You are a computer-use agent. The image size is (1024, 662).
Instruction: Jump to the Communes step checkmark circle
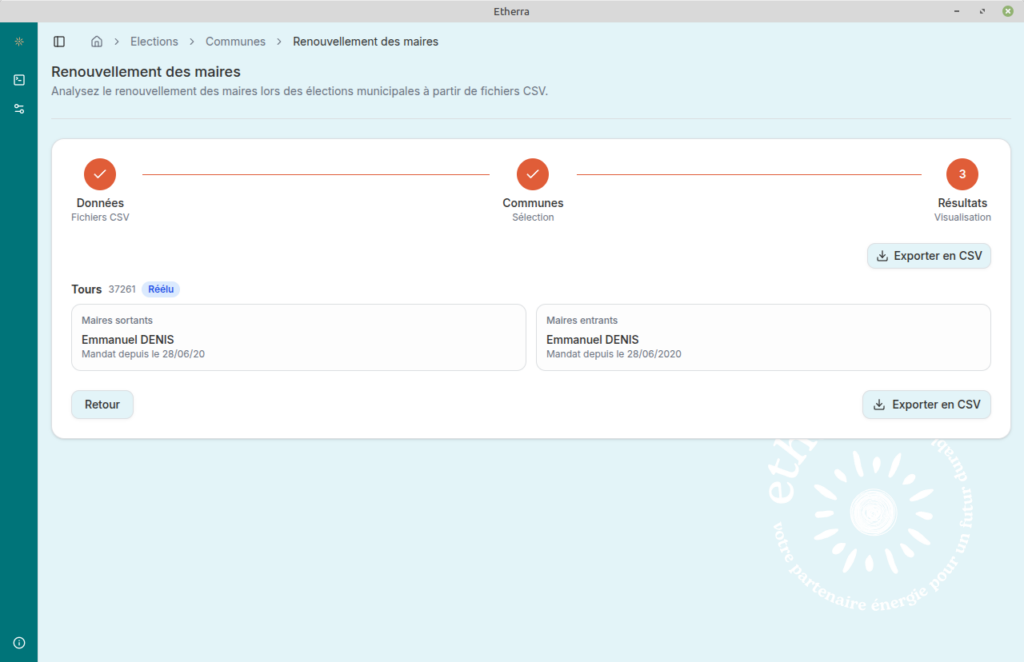(x=532, y=174)
